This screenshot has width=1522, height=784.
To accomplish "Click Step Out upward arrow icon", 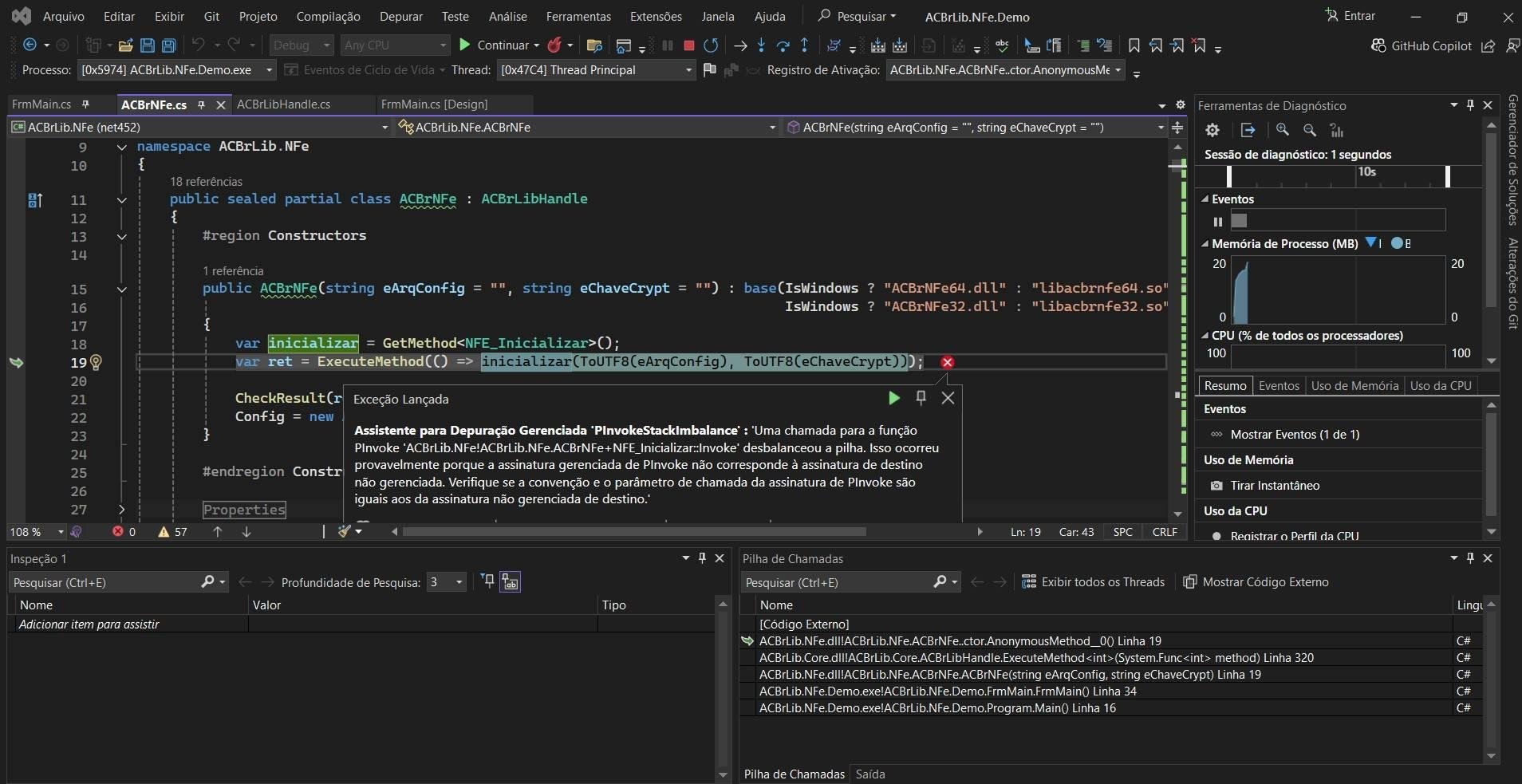I will click(x=804, y=45).
